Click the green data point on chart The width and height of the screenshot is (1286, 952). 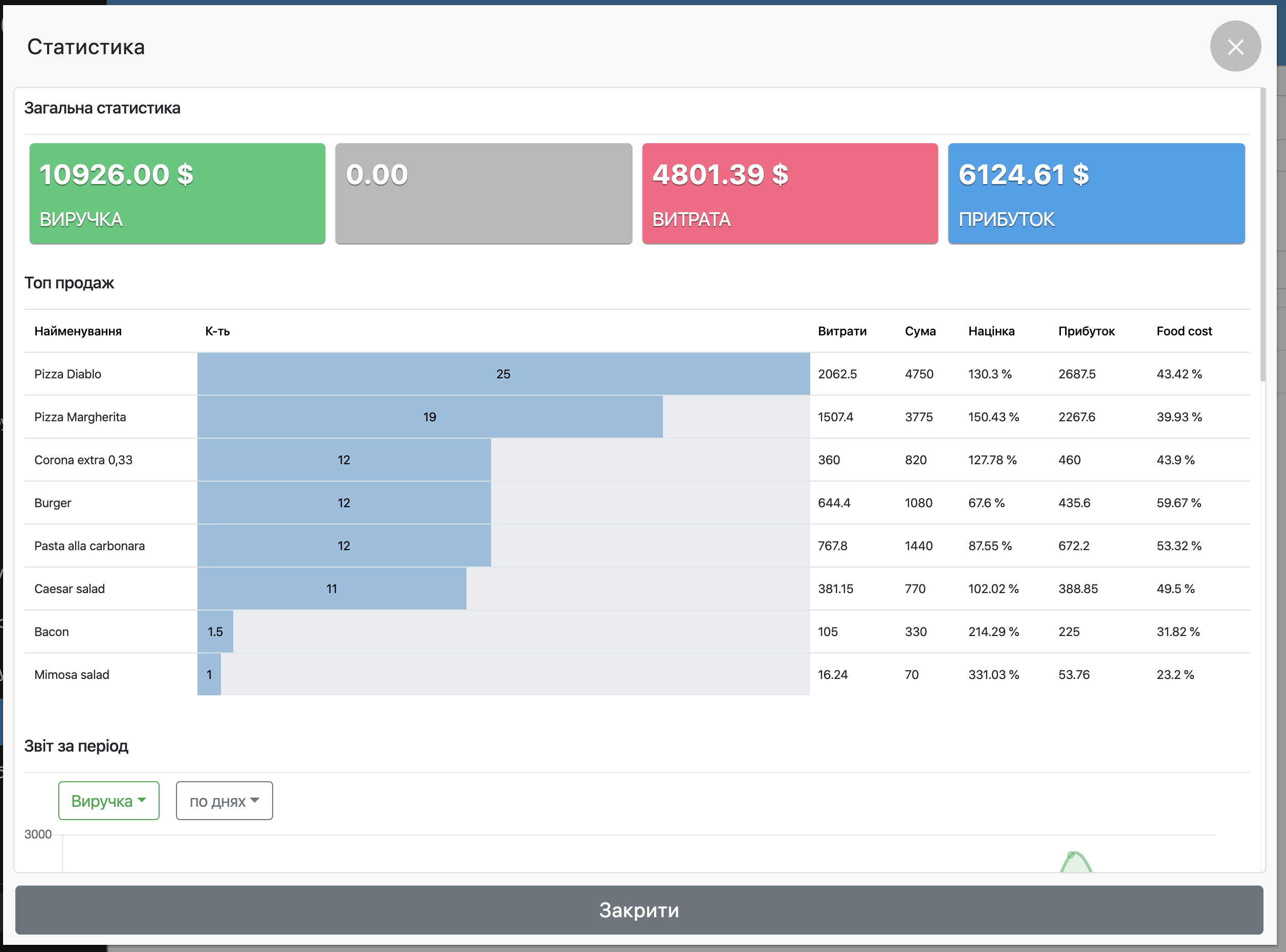(1071, 855)
